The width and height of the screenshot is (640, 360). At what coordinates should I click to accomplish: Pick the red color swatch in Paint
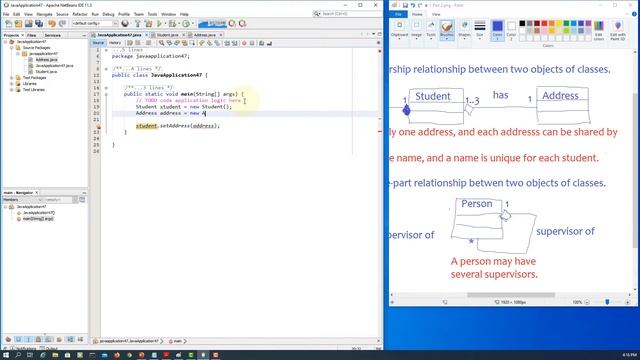pyautogui.click(x=544, y=24)
